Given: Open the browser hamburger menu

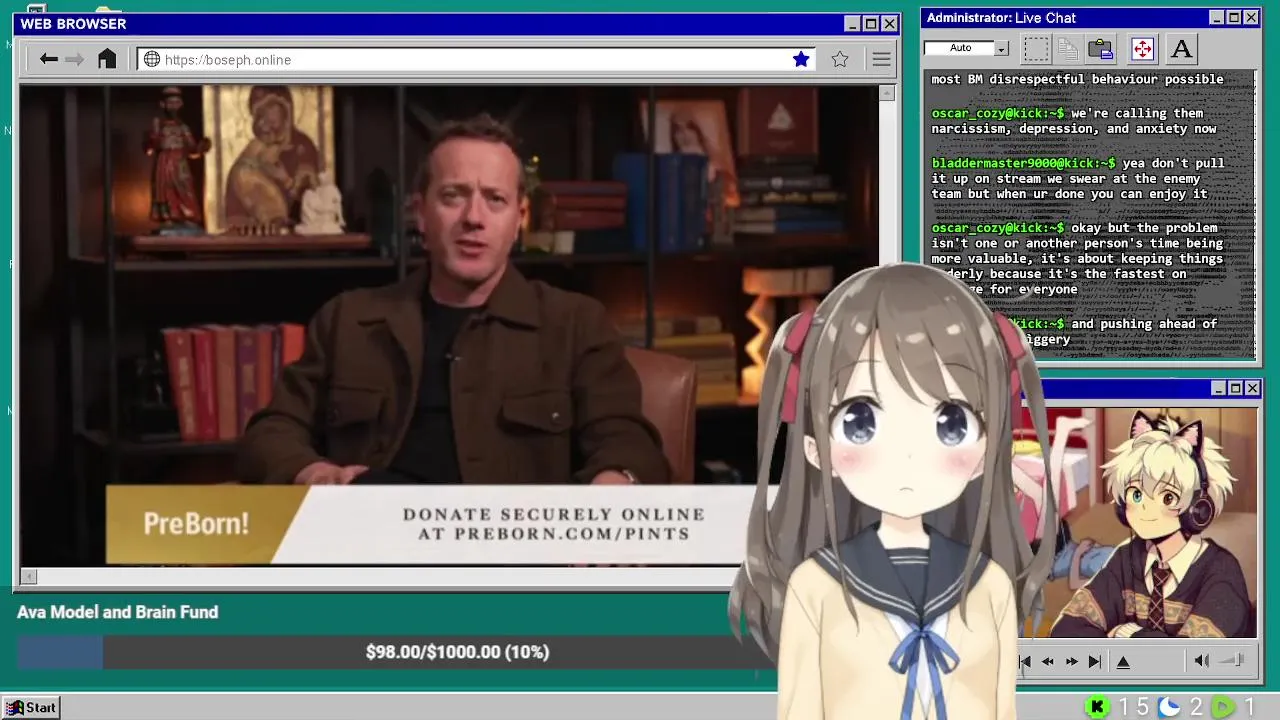Looking at the screenshot, I should (881, 60).
